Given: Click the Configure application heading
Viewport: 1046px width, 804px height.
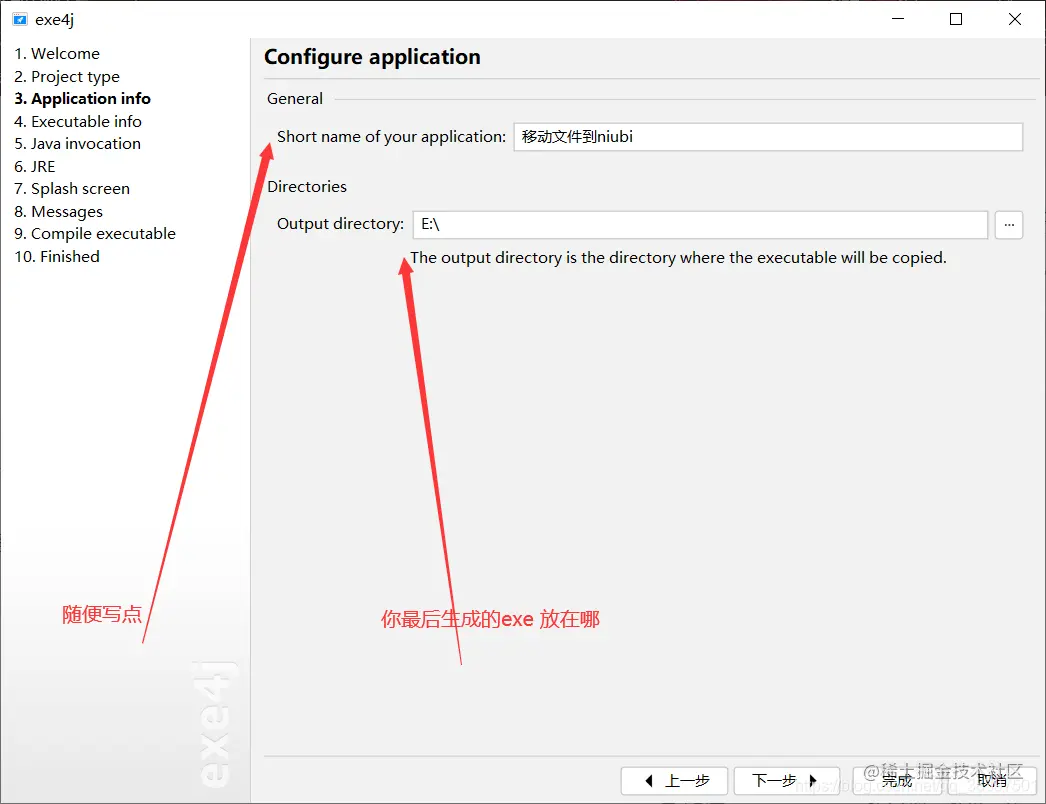Looking at the screenshot, I should (x=372, y=57).
